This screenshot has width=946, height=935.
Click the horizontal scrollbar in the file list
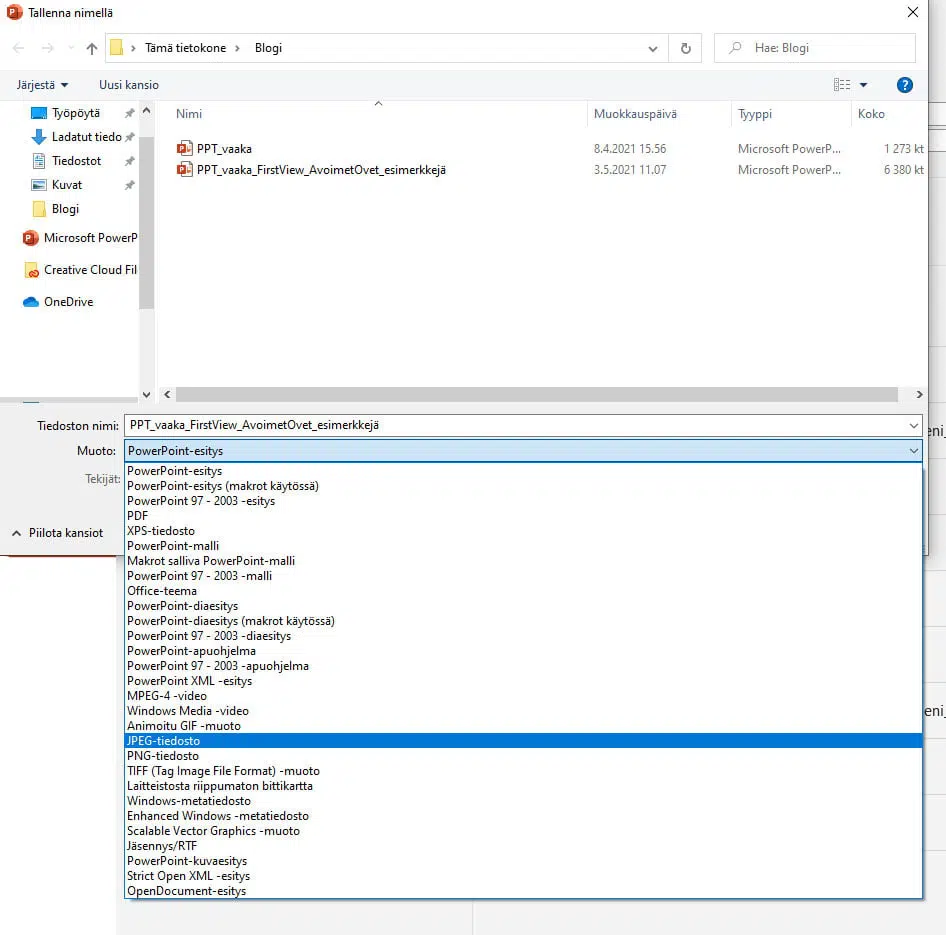coord(537,395)
